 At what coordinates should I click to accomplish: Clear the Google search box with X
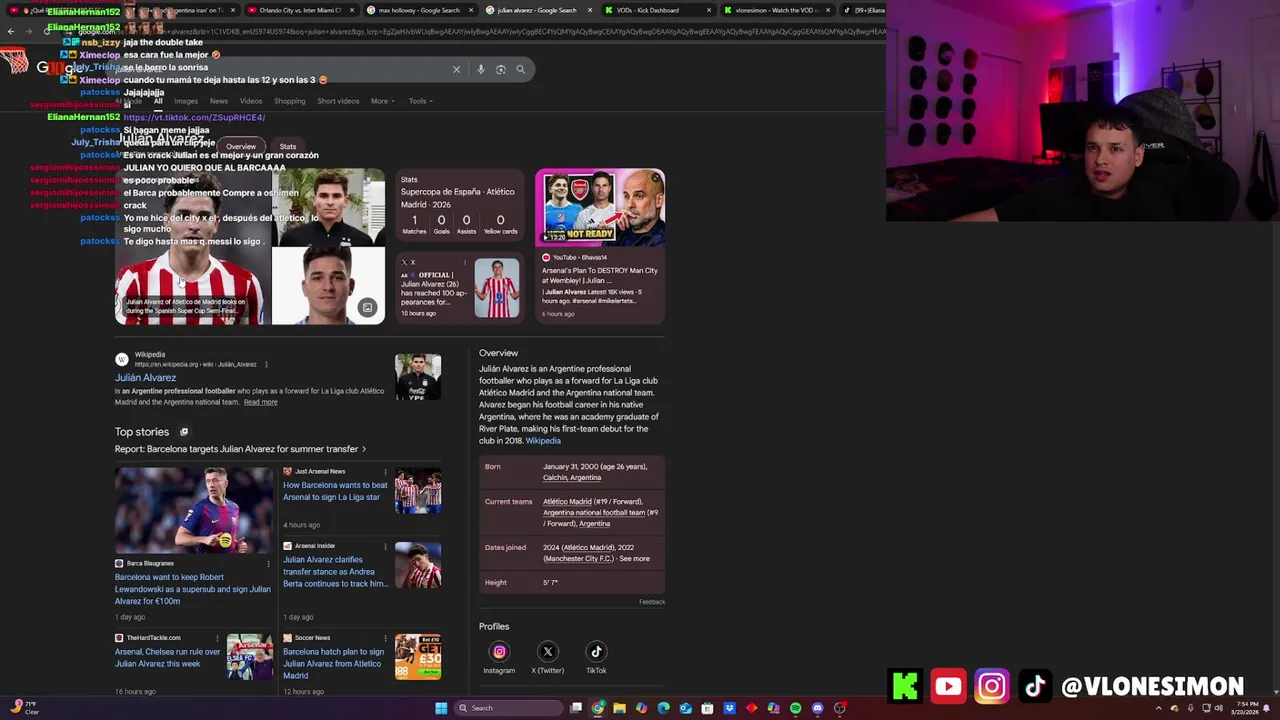[456, 69]
